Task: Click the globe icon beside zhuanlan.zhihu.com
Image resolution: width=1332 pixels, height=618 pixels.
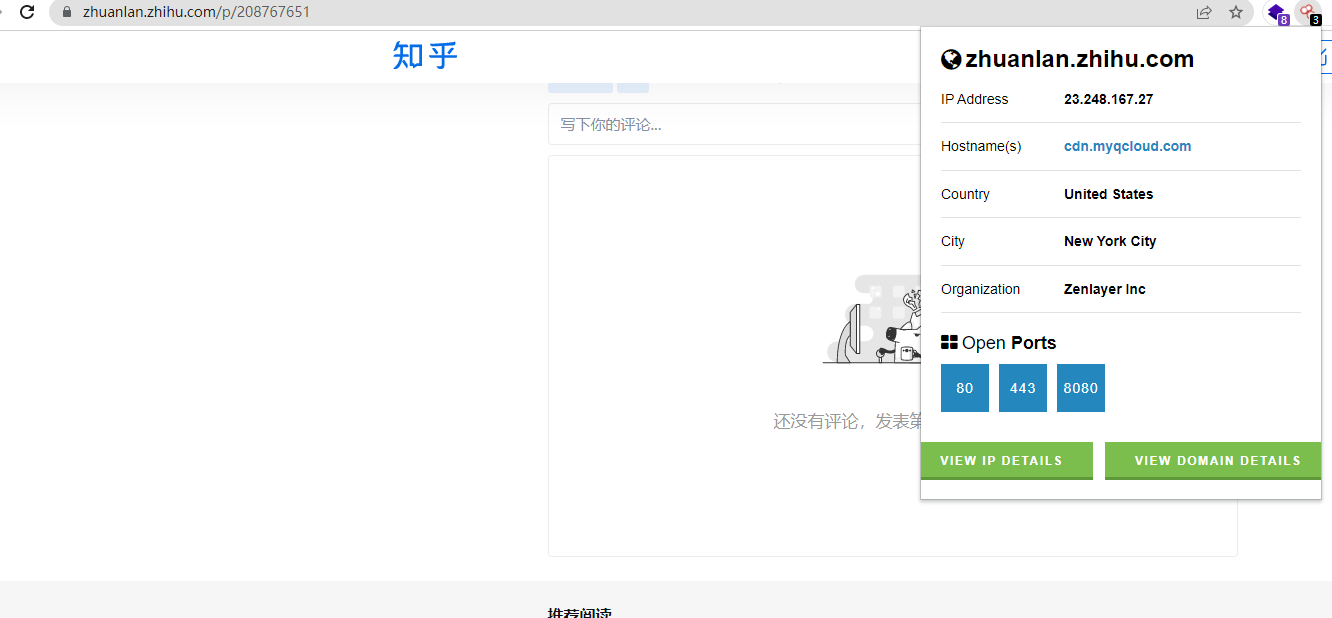Action: coord(951,59)
